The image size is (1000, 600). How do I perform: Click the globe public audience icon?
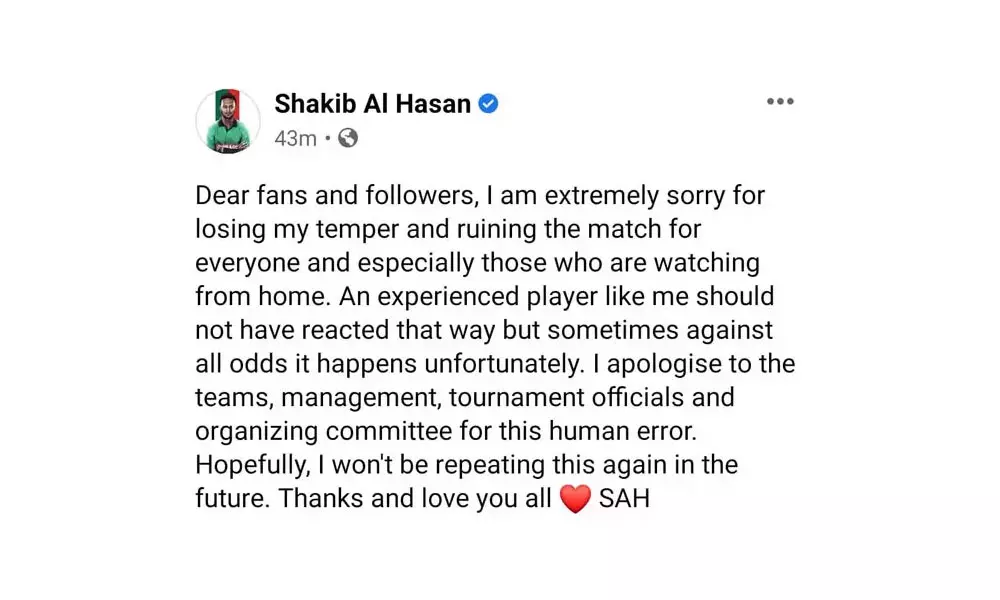click(x=347, y=138)
